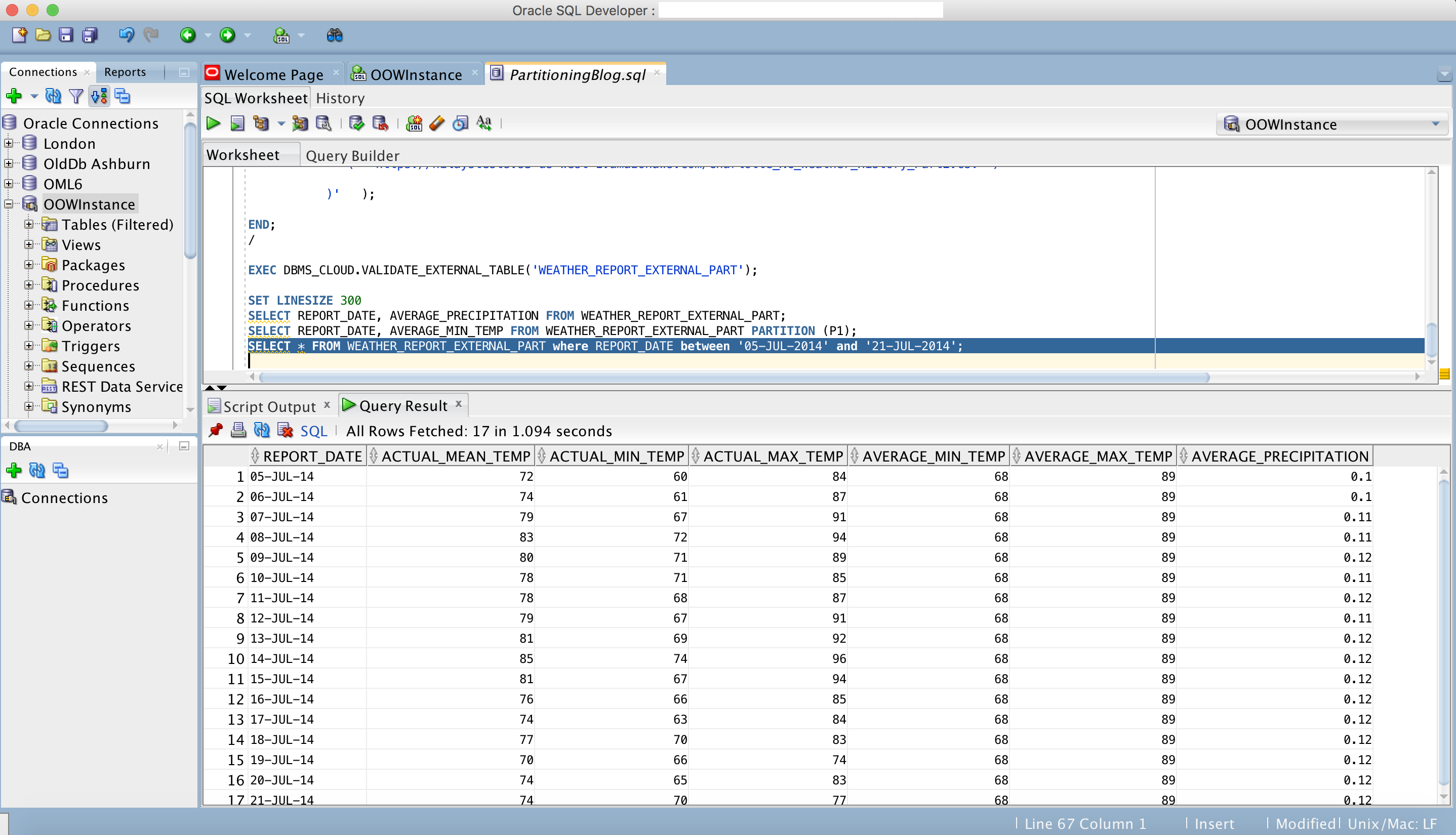The image size is (1456, 835).
Task: Expand the Tables (Filtered) node
Action: [29, 224]
